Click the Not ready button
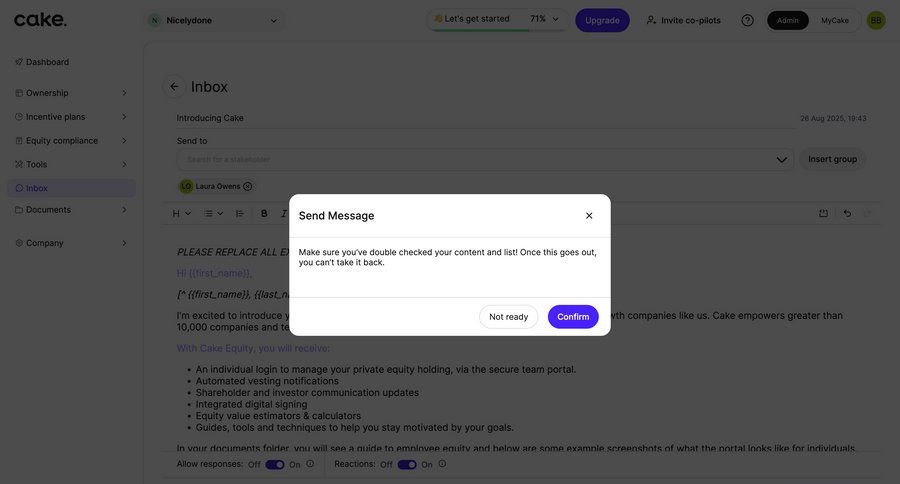The image size is (900, 484). pos(508,317)
